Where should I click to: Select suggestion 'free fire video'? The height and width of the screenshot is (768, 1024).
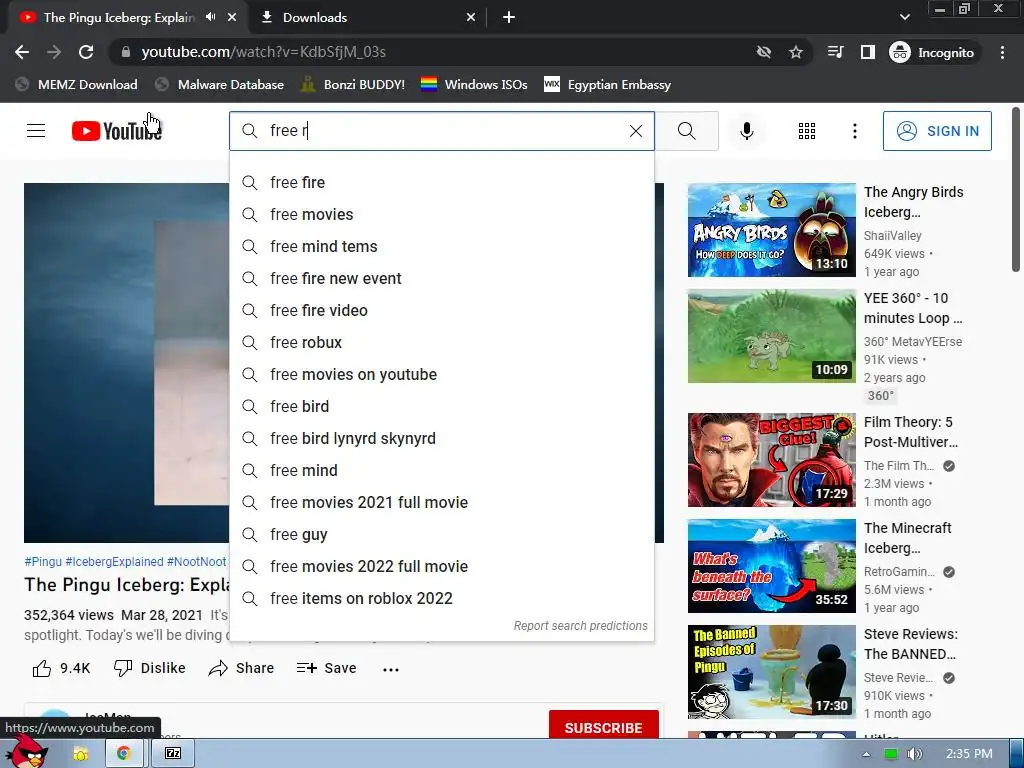click(x=441, y=310)
